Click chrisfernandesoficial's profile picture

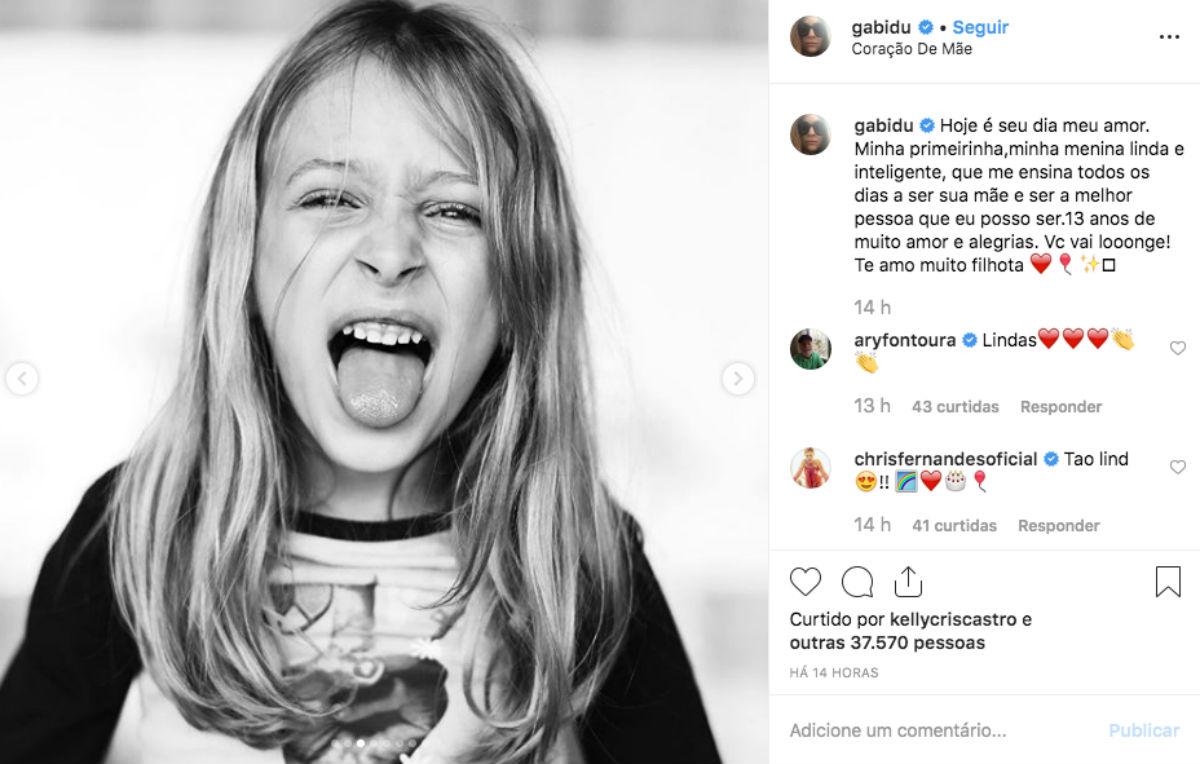pos(810,468)
